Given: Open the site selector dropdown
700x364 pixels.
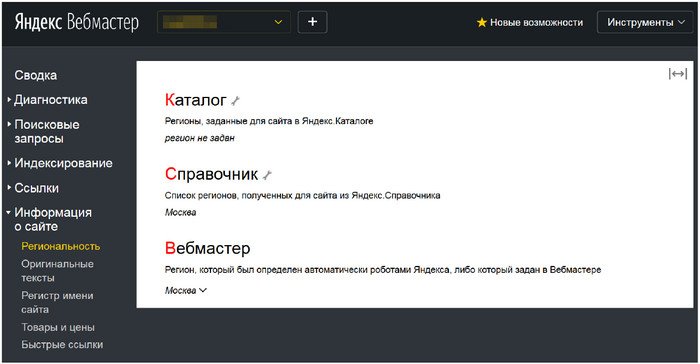Looking at the screenshot, I should click(224, 22).
